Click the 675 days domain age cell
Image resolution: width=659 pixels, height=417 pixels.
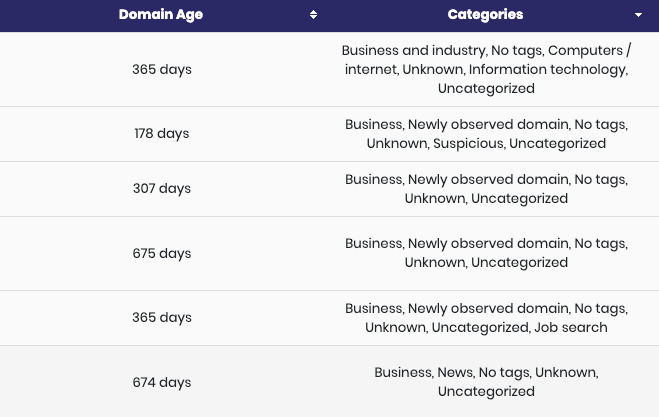pos(162,253)
